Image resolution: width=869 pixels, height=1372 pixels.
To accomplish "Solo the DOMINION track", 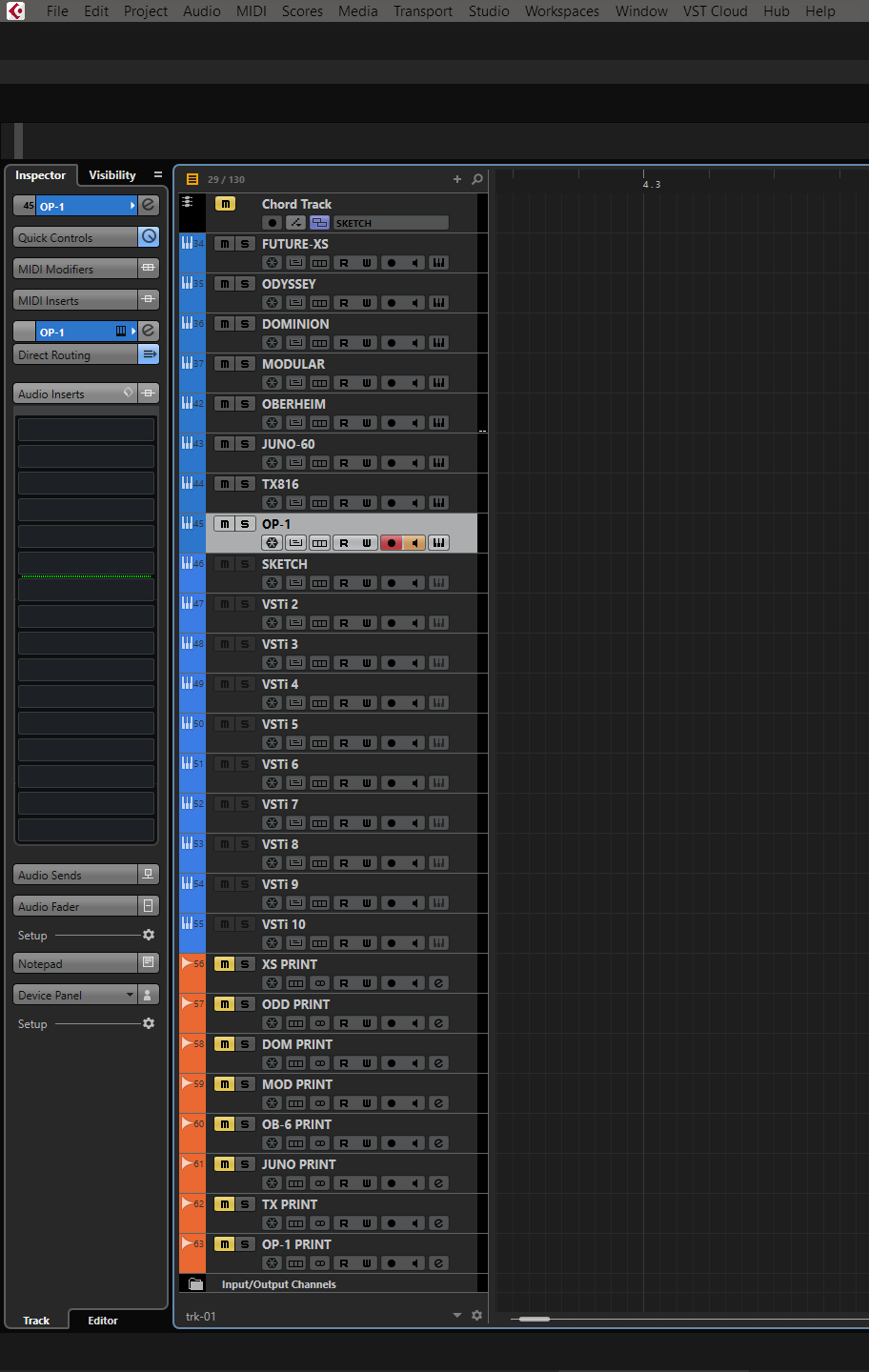I will pyautogui.click(x=245, y=324).
